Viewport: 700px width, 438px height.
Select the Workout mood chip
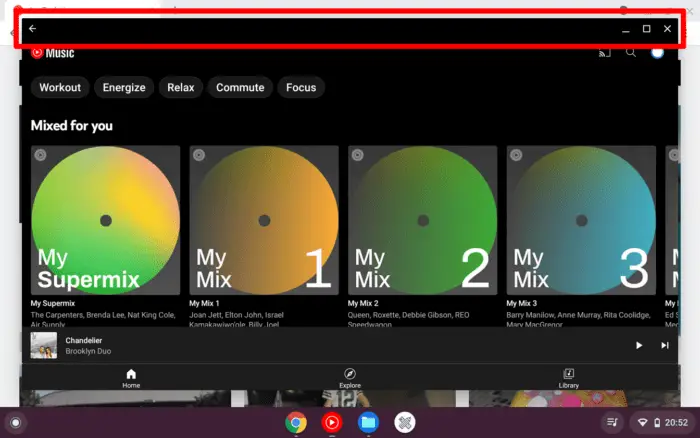[x=60, y=88]
